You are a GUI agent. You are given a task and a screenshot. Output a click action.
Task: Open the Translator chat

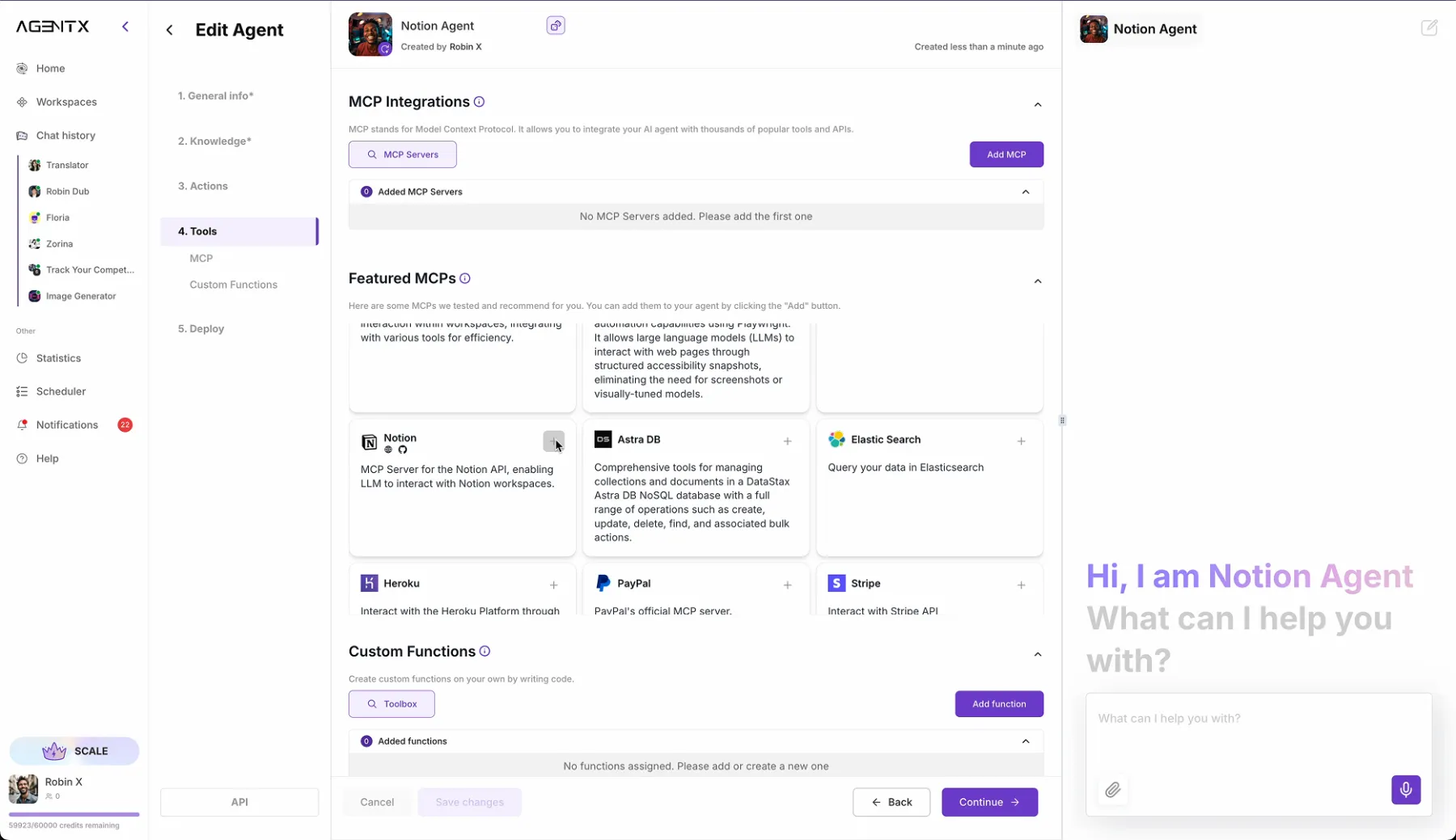pyautogui.click(x=67, y=165)
